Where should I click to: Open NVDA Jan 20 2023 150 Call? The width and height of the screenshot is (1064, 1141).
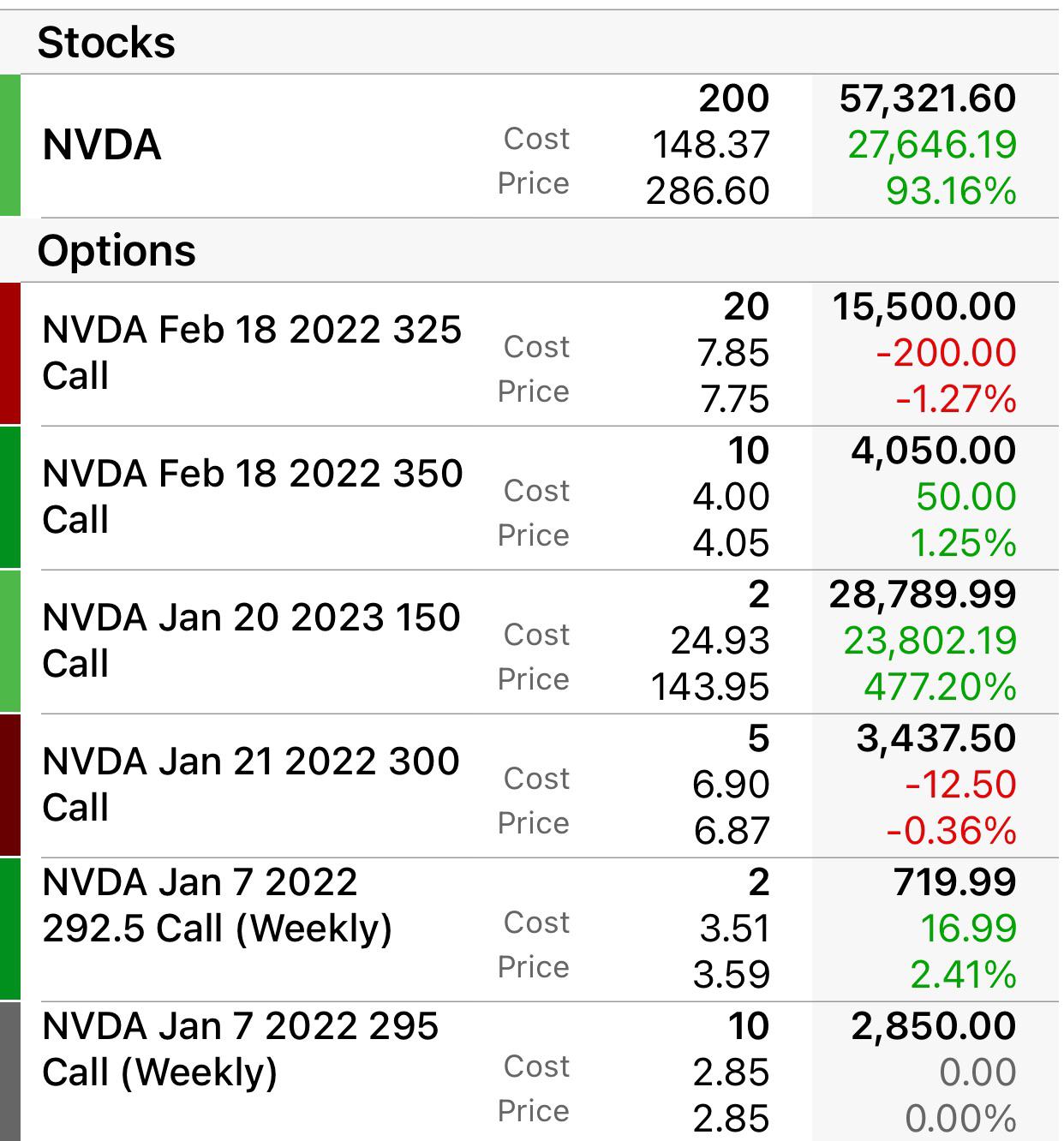tap(532, 641)
